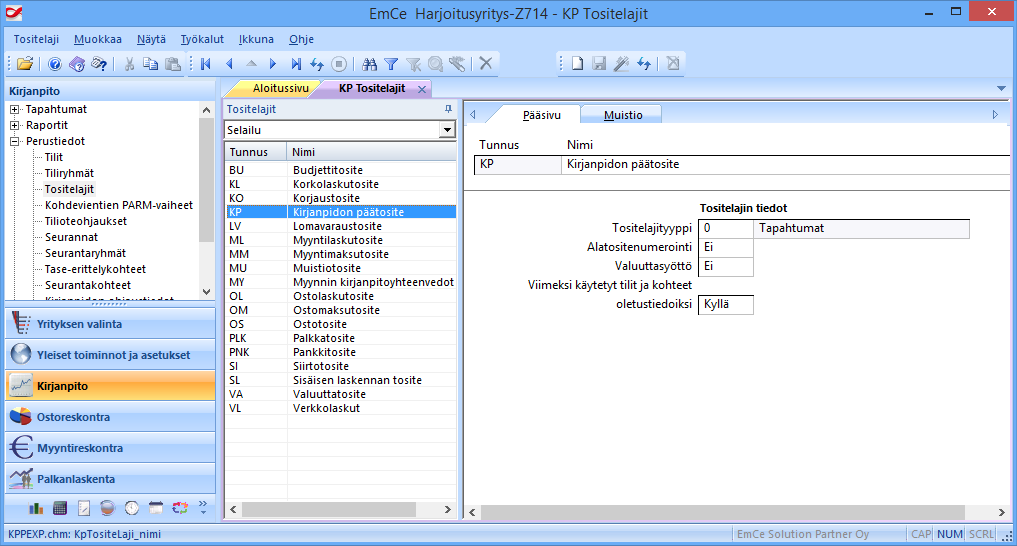
Task: Select Seurantakohteet in the tree
Action: pyautogui.click(x=88, y=285)
